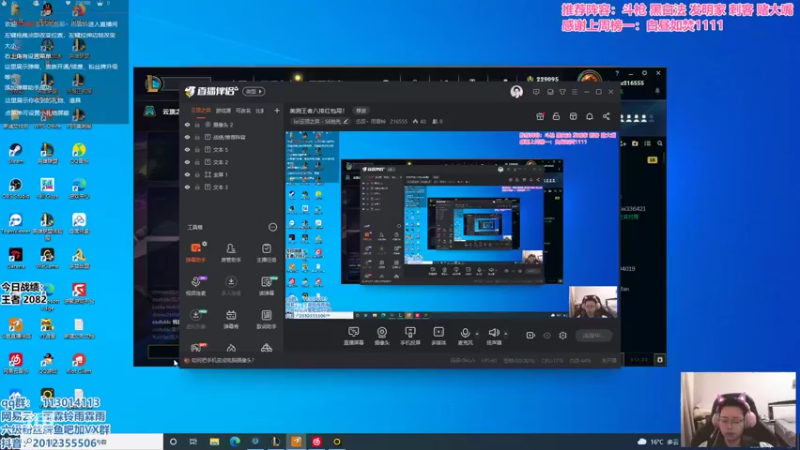This screenshot has height=450, width=800.
Task: Open the weather widget in the taskbar
Action: 658,442
